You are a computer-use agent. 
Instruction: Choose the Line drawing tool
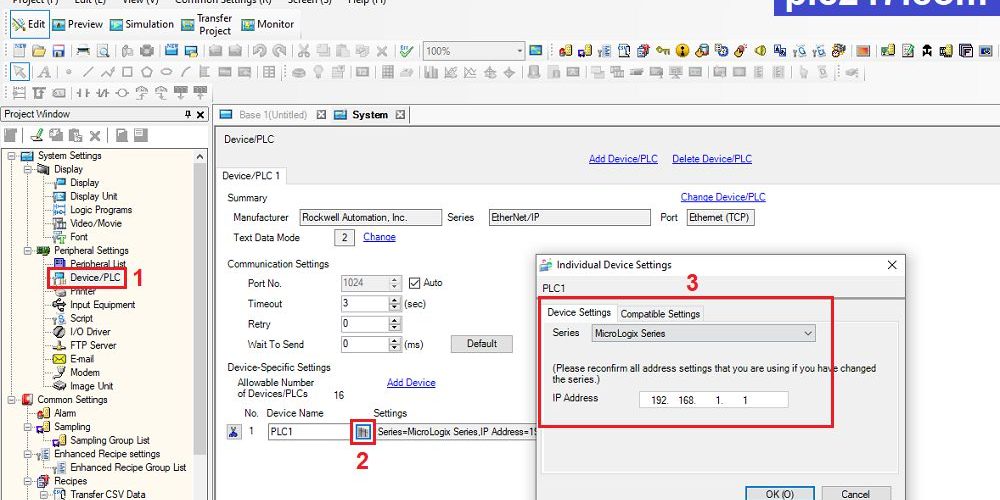point(89,72)
